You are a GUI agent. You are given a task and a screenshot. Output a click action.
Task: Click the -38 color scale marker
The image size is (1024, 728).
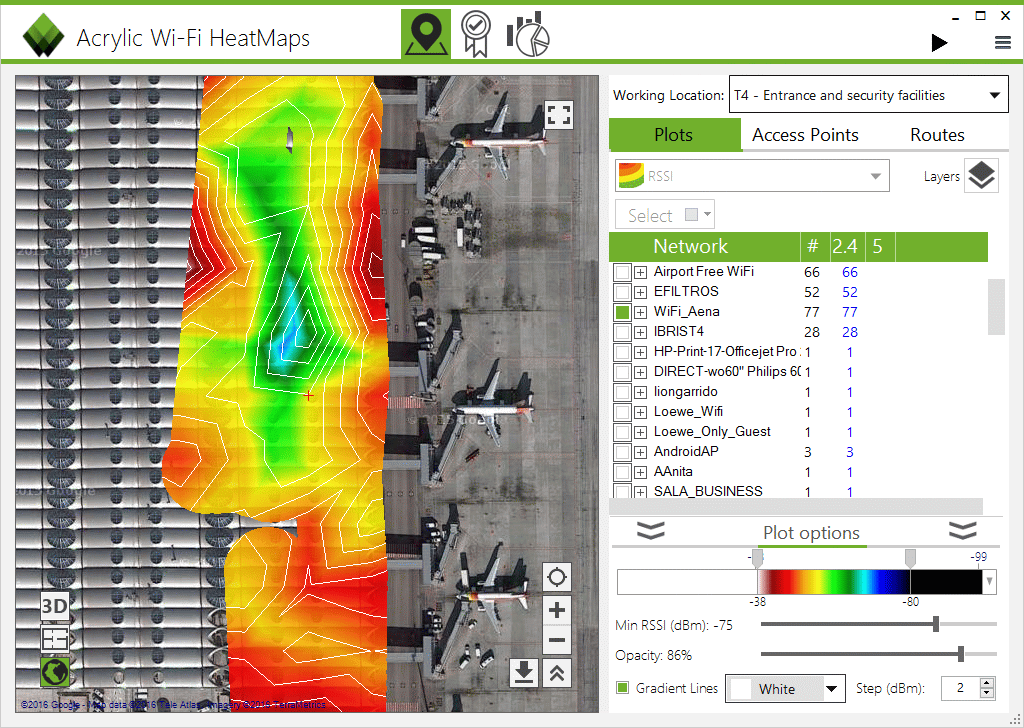(757, 559)
